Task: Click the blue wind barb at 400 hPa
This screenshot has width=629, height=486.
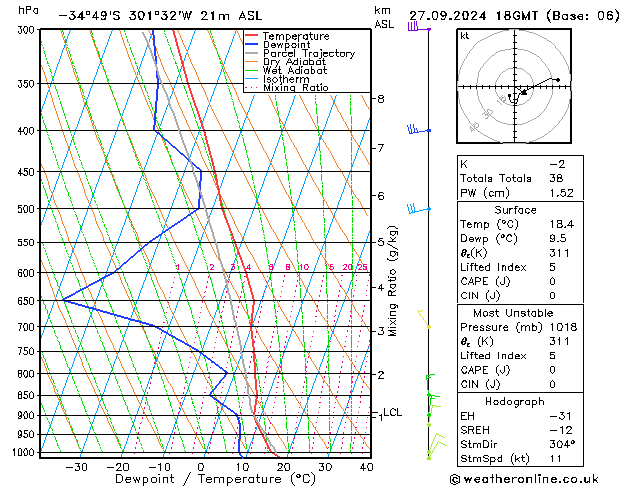Action: 419,129
